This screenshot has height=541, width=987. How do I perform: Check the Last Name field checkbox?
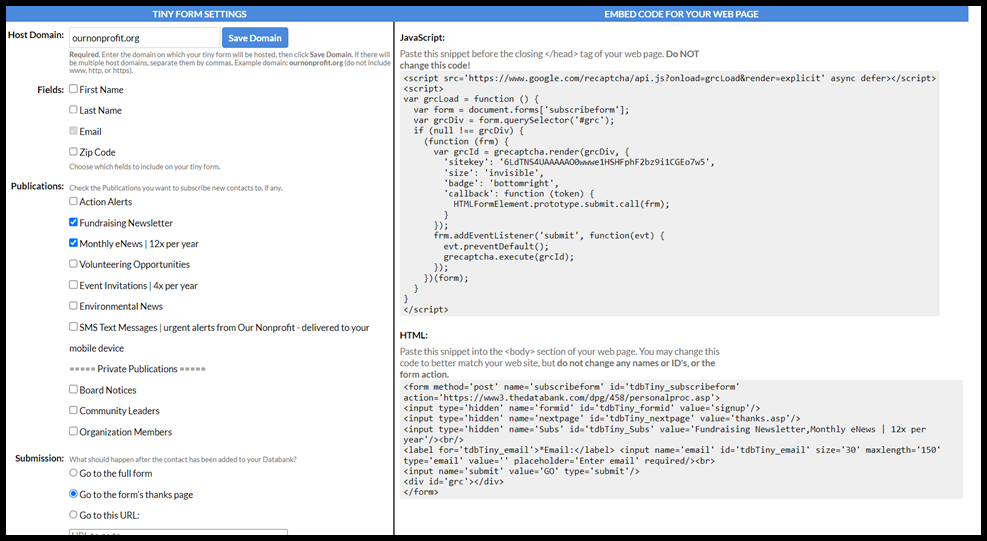pyautogui.click(x=74, y=110)
